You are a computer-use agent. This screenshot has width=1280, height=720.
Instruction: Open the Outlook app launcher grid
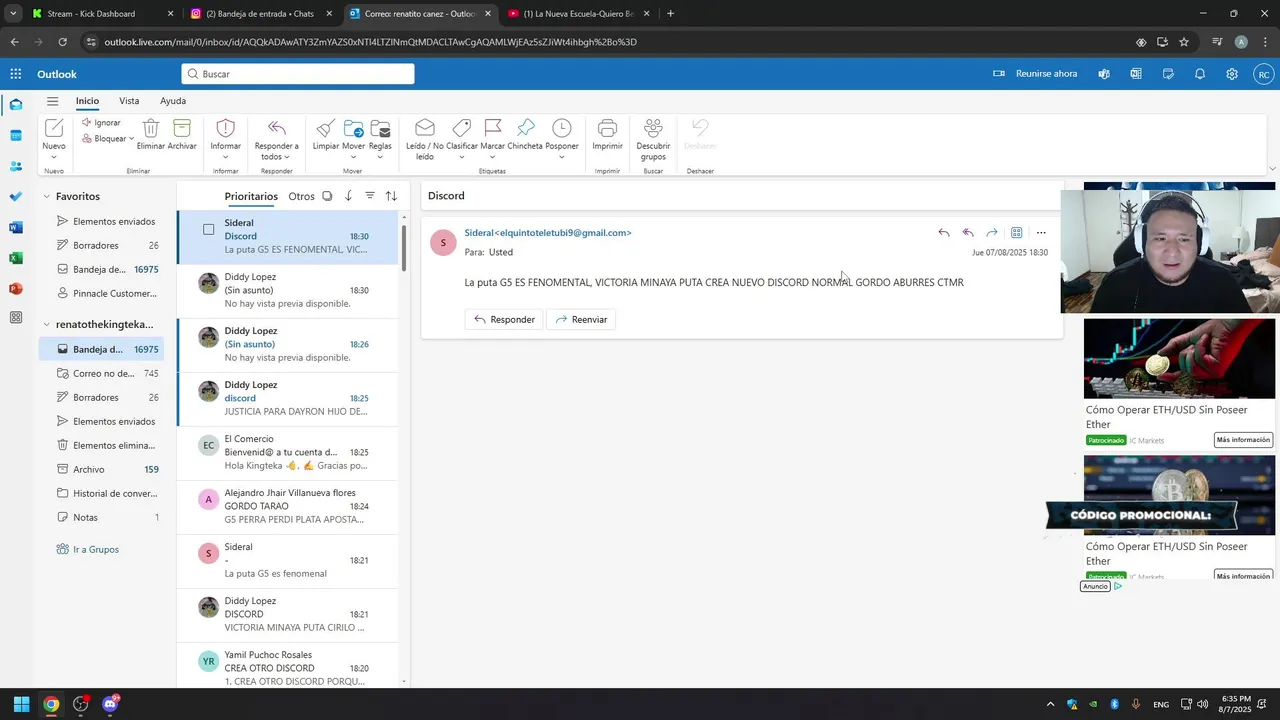[x=16, y=74]
